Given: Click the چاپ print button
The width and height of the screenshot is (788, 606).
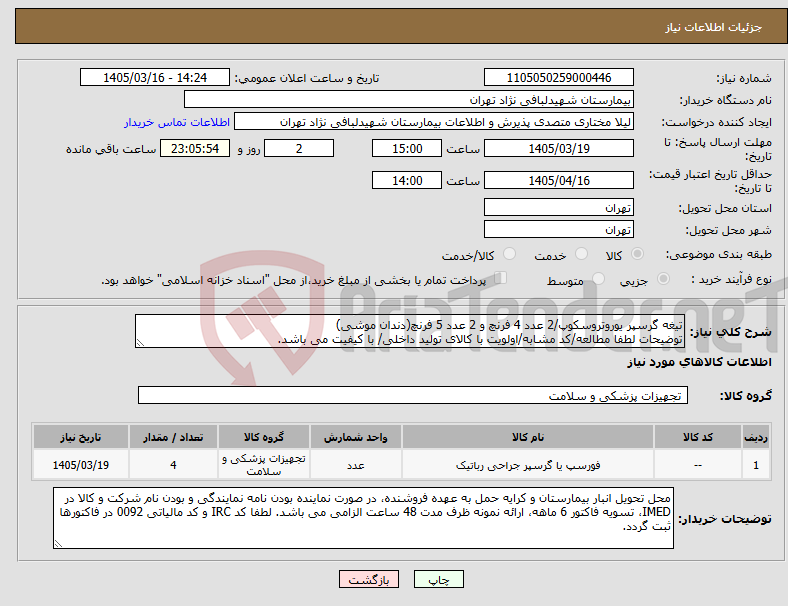Looking at the screenshot, I should click(x=439, y=579).
